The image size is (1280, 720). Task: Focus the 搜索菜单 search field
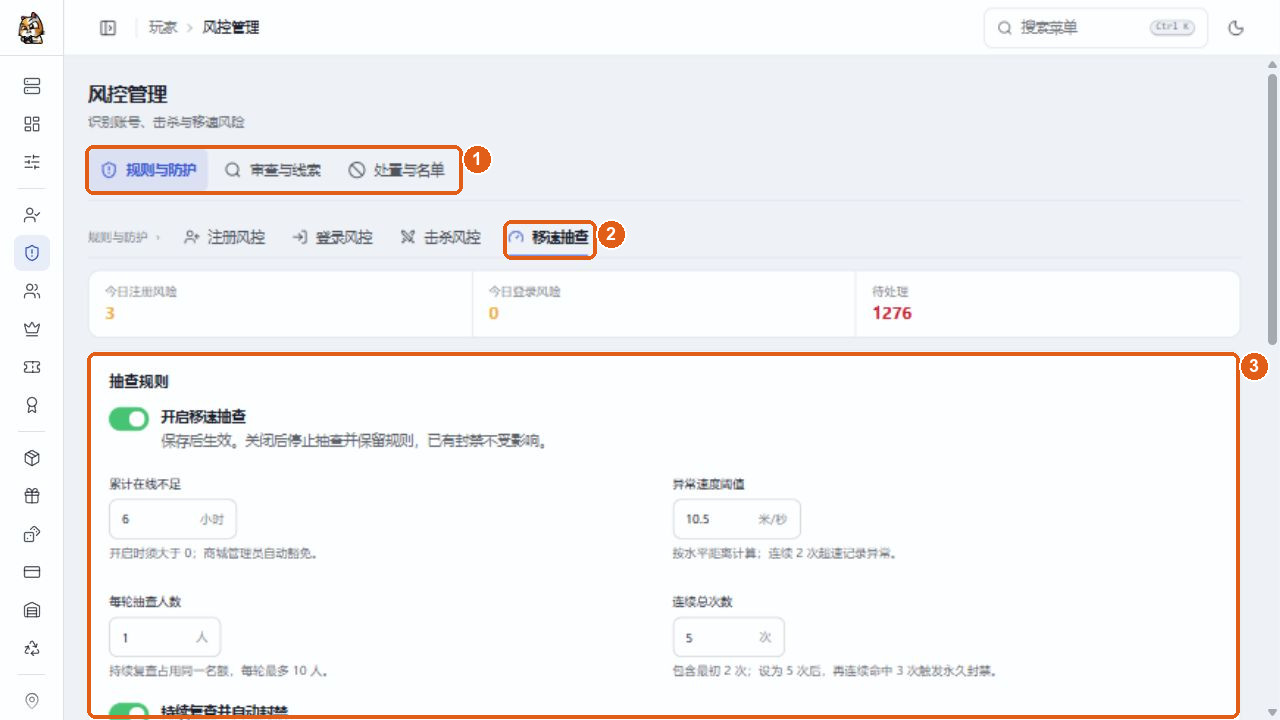click(1095, 28)
